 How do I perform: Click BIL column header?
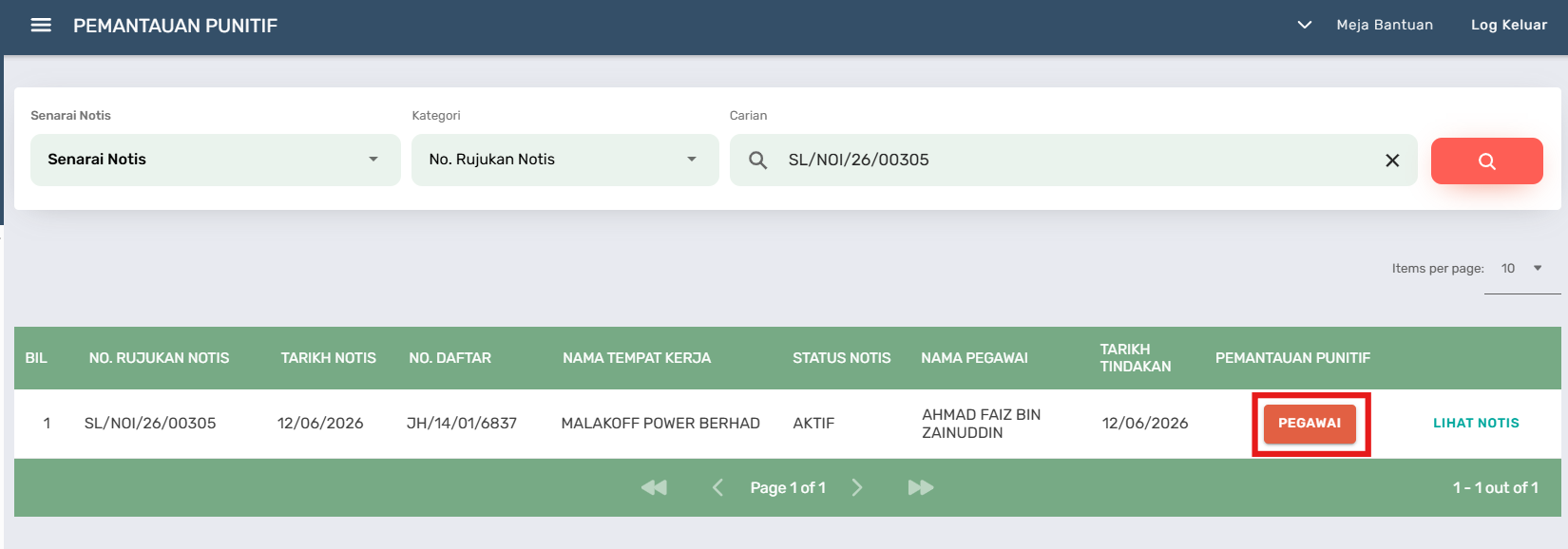click(x=36, y=358)
